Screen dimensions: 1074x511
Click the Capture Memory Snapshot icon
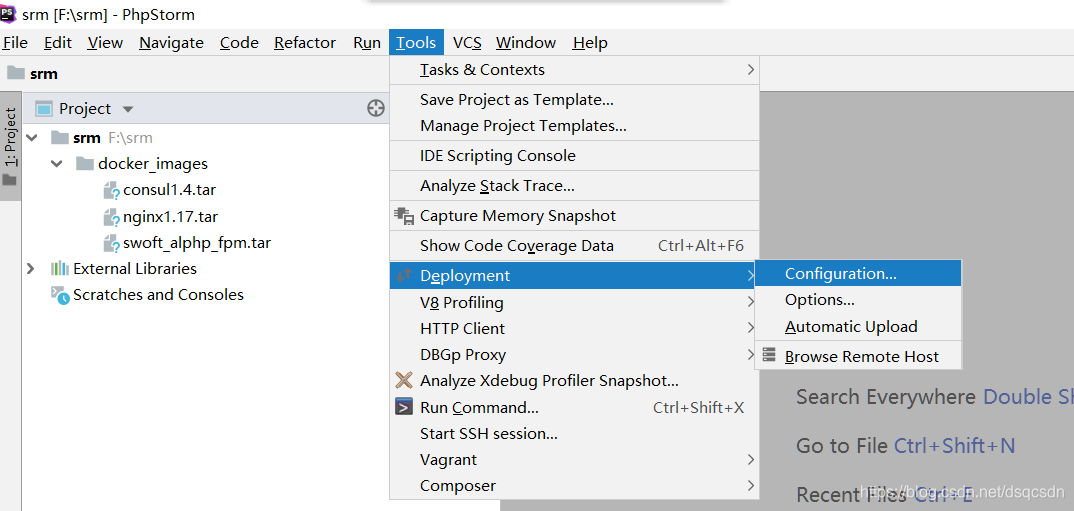[404, 216]
